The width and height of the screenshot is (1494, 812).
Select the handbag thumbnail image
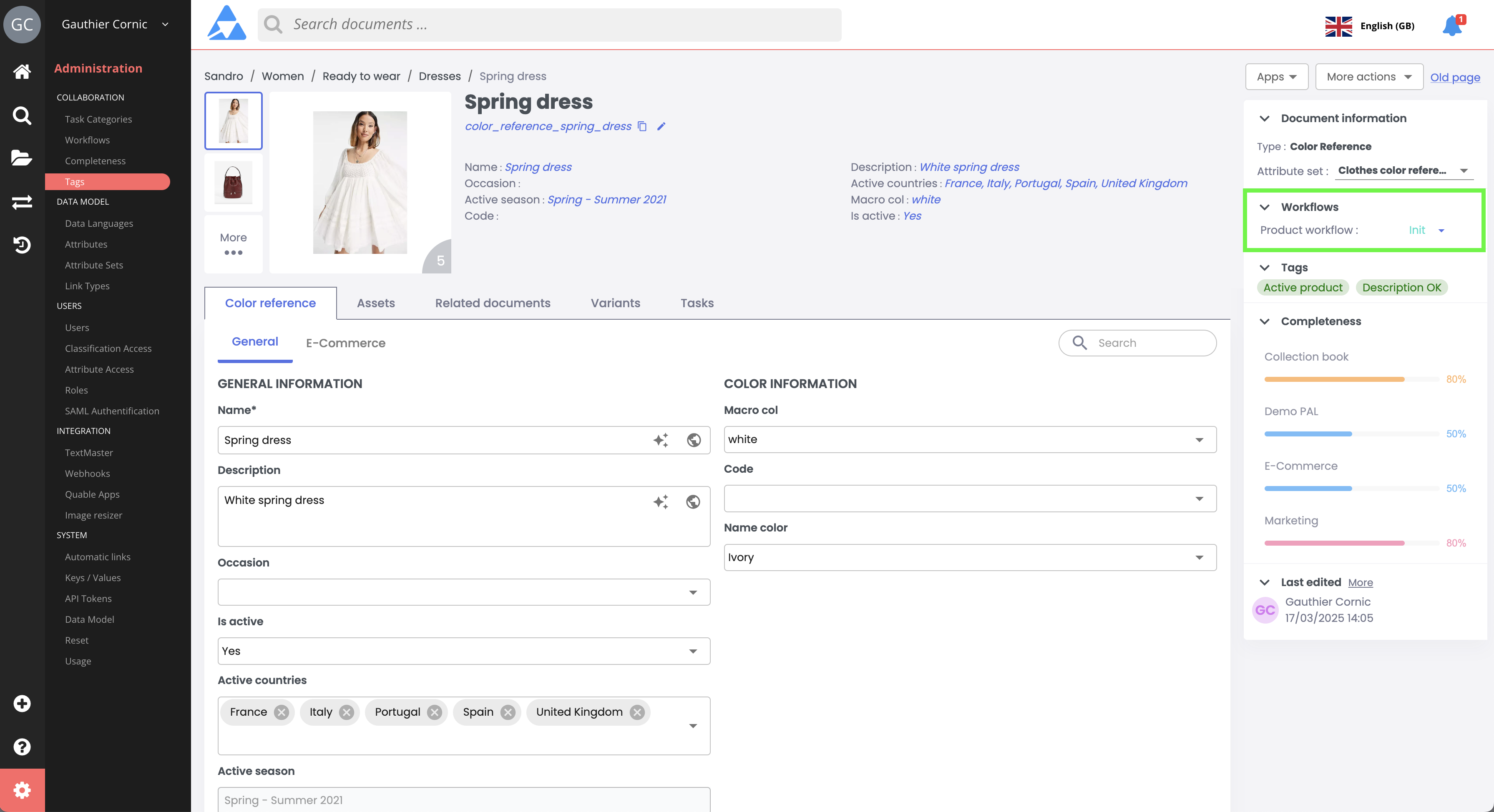tap(233, 182)
